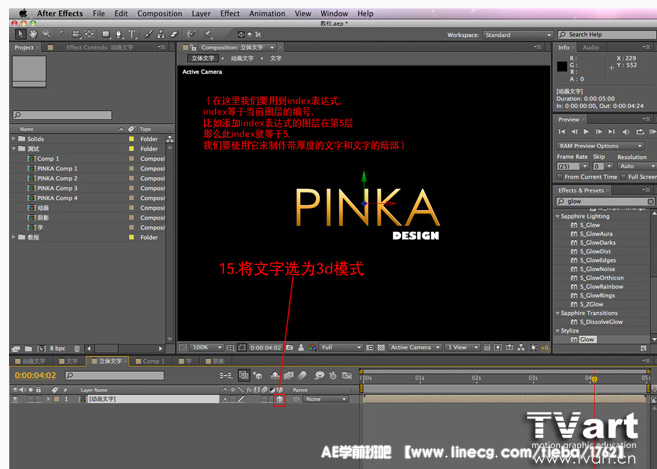Expand layer 1 properties triangle
Image resolution: width=657 pixels, height=469 pixels.
point(49,399)
